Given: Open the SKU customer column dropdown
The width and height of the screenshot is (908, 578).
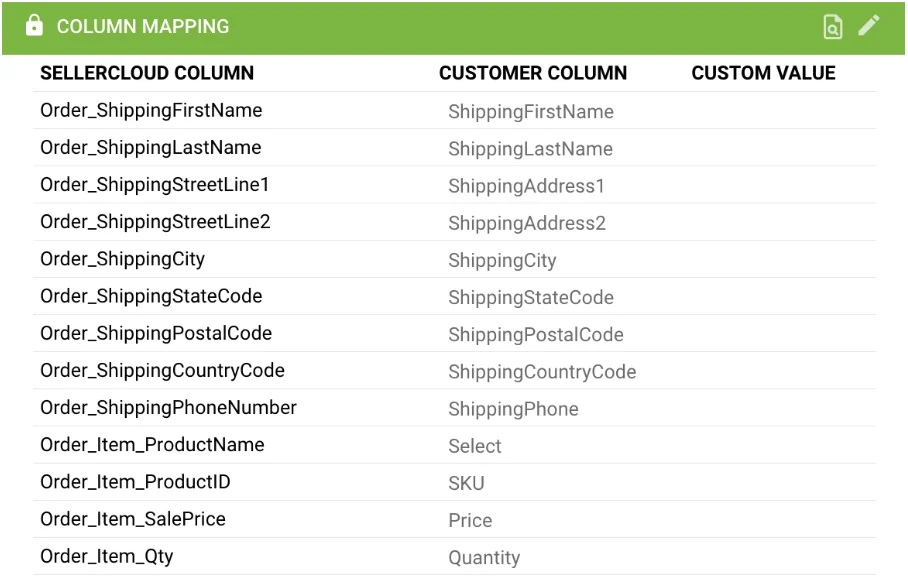Looking at the screenshot, I should coord(466,483).
